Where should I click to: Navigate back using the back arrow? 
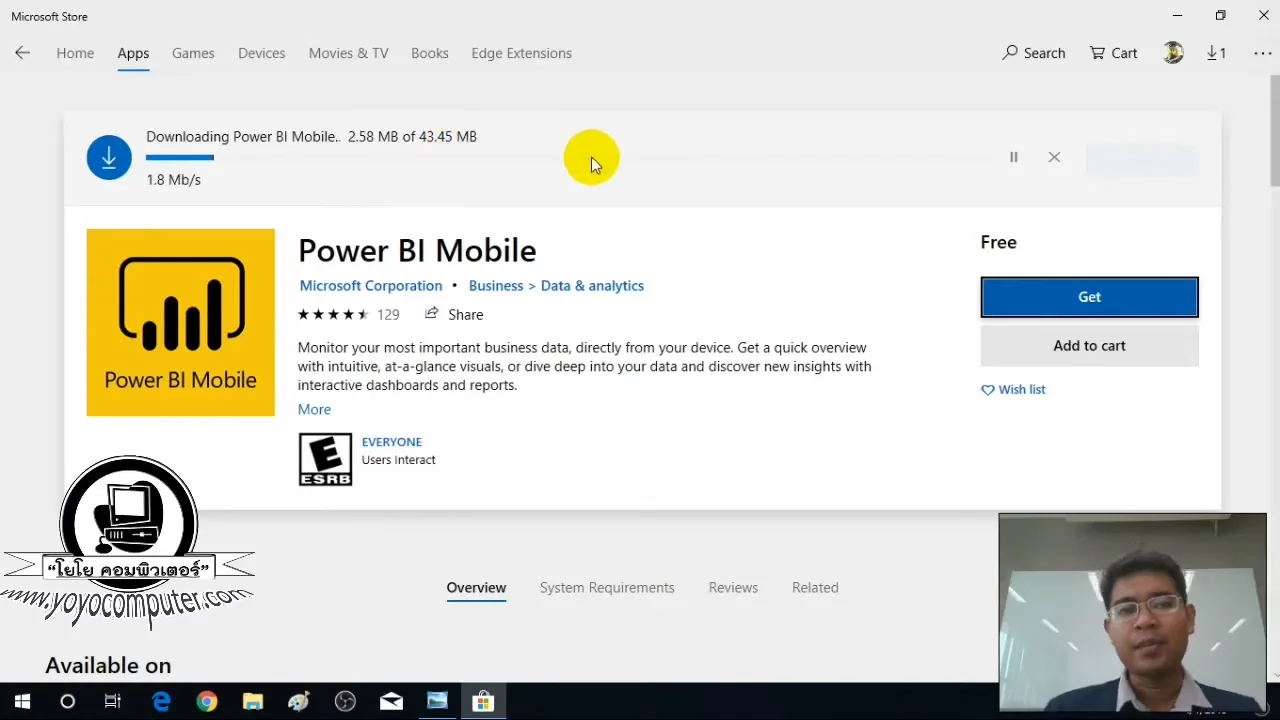coord(22,53)
